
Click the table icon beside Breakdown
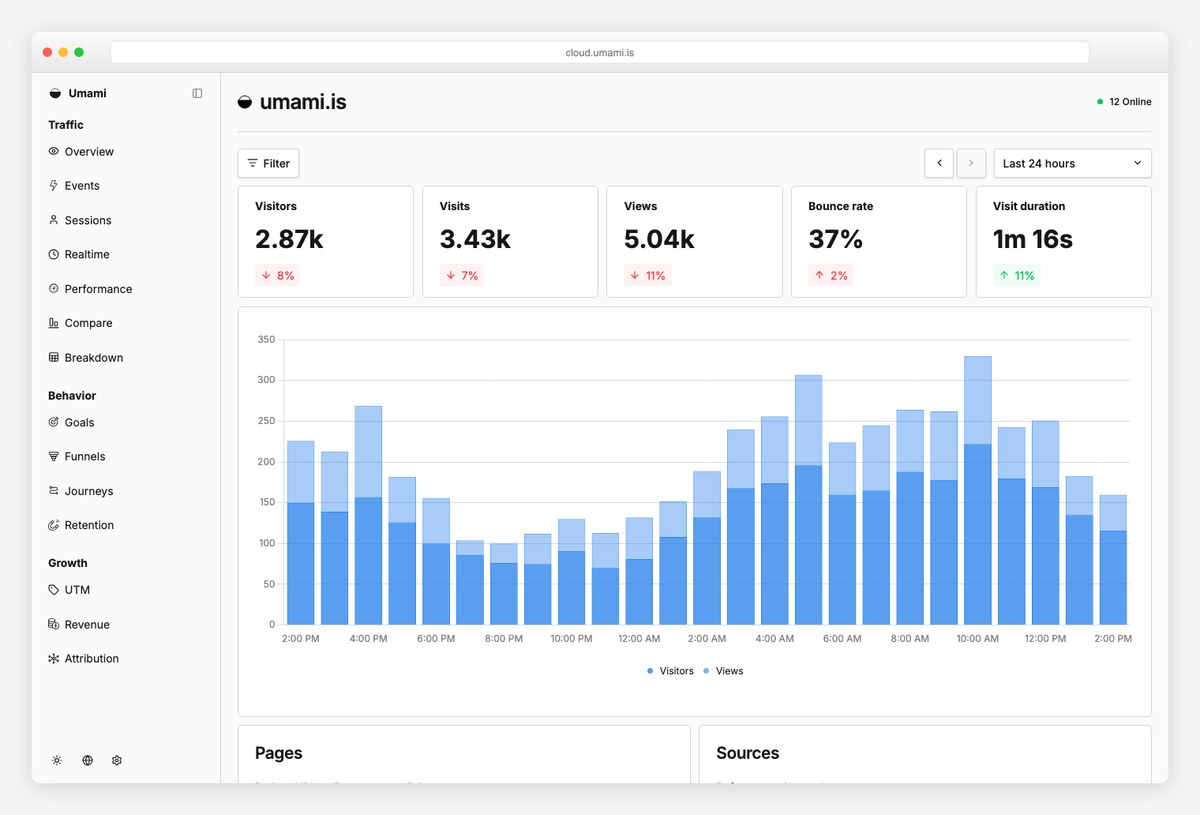tap(54, 357)
